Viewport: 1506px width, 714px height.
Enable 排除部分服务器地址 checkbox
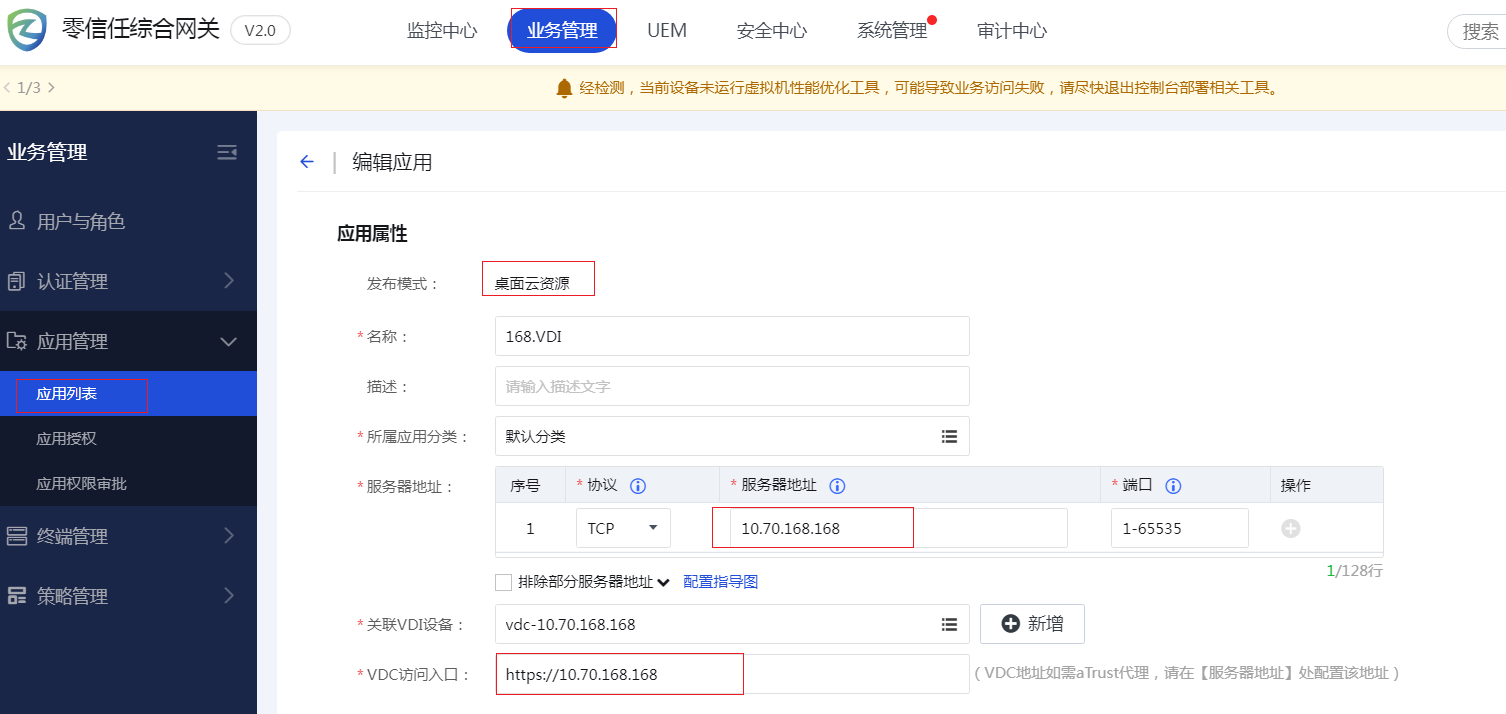[x=504, y=582]
